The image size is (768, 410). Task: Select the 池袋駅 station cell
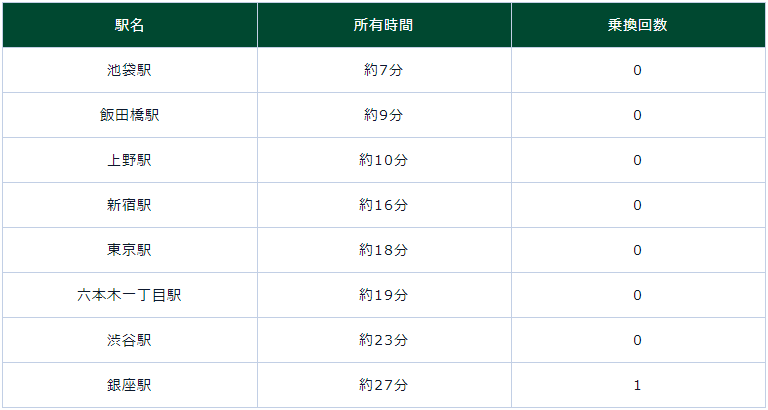[x=129, y=70]
